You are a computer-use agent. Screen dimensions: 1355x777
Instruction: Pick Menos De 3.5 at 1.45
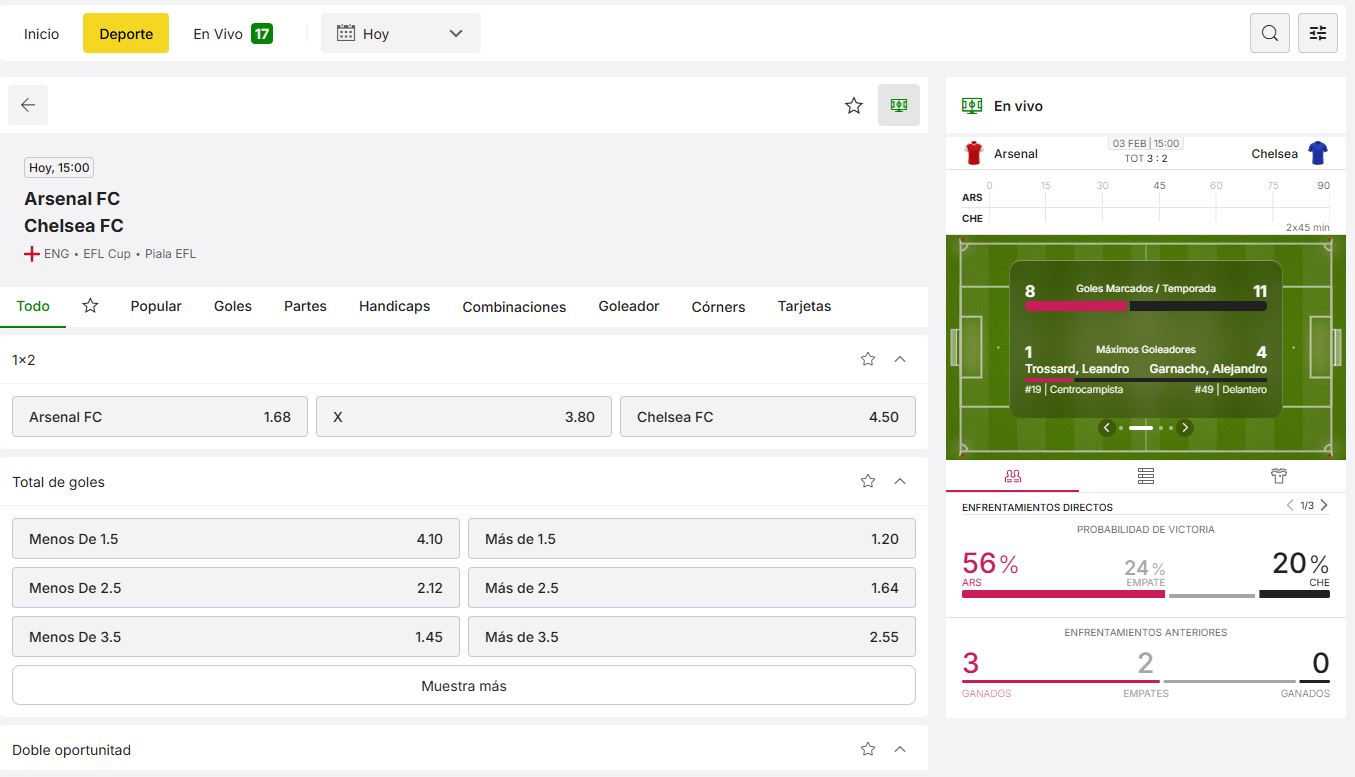tap(236, 637)
